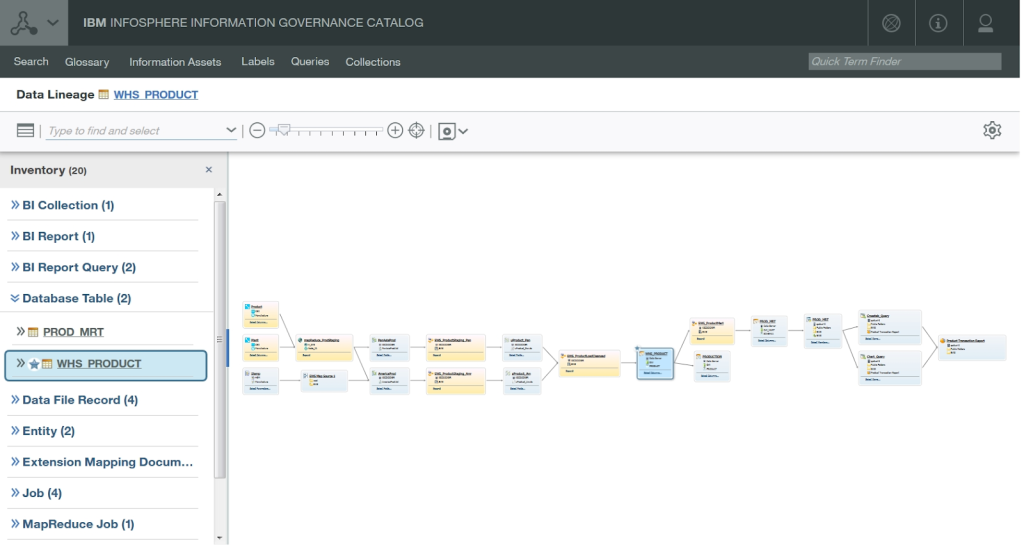The image size is (1024, 547).
Task: Follow the WHS_PRODUCT breadcrumb link
Action: [x=155, y=95]
